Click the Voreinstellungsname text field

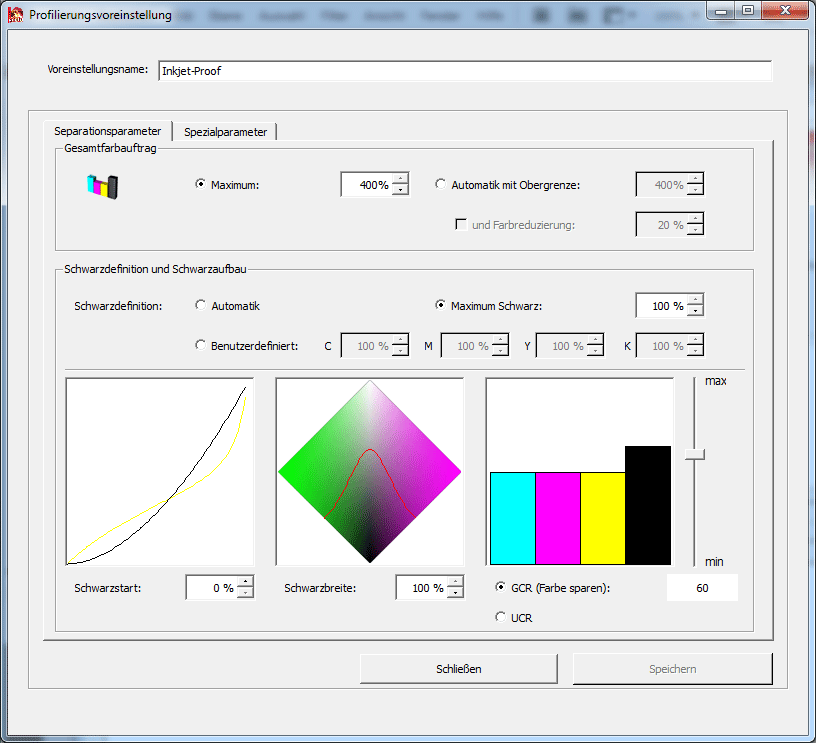tap(464, 71)
